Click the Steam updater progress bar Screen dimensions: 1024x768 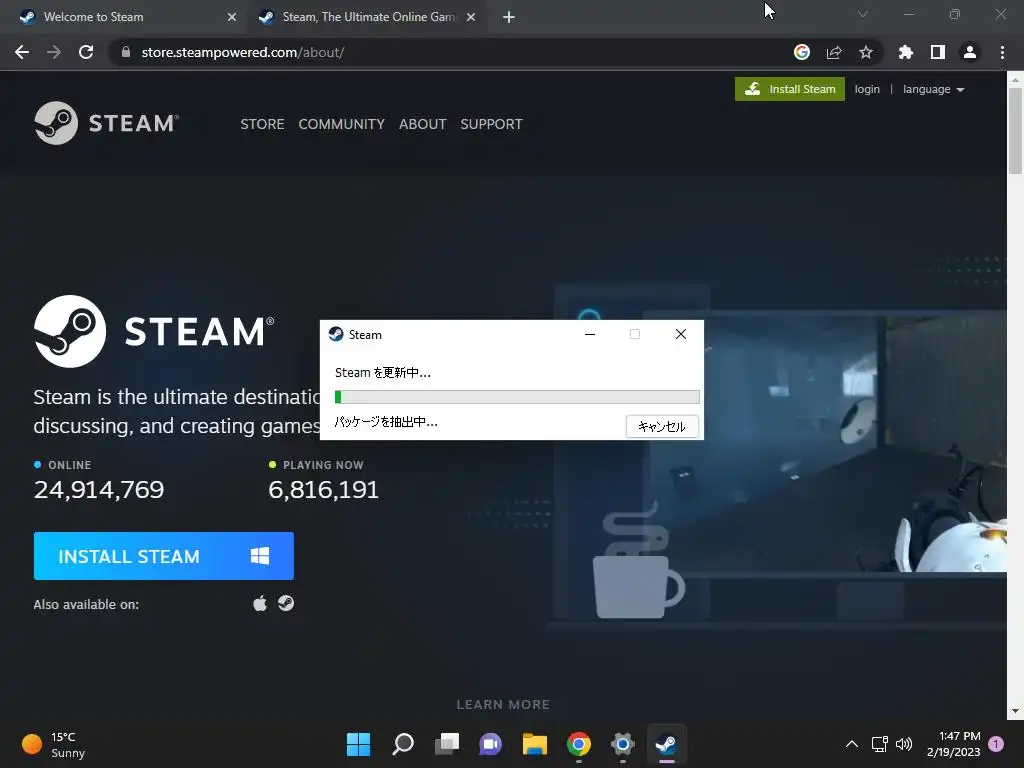(x=517, y=396)
